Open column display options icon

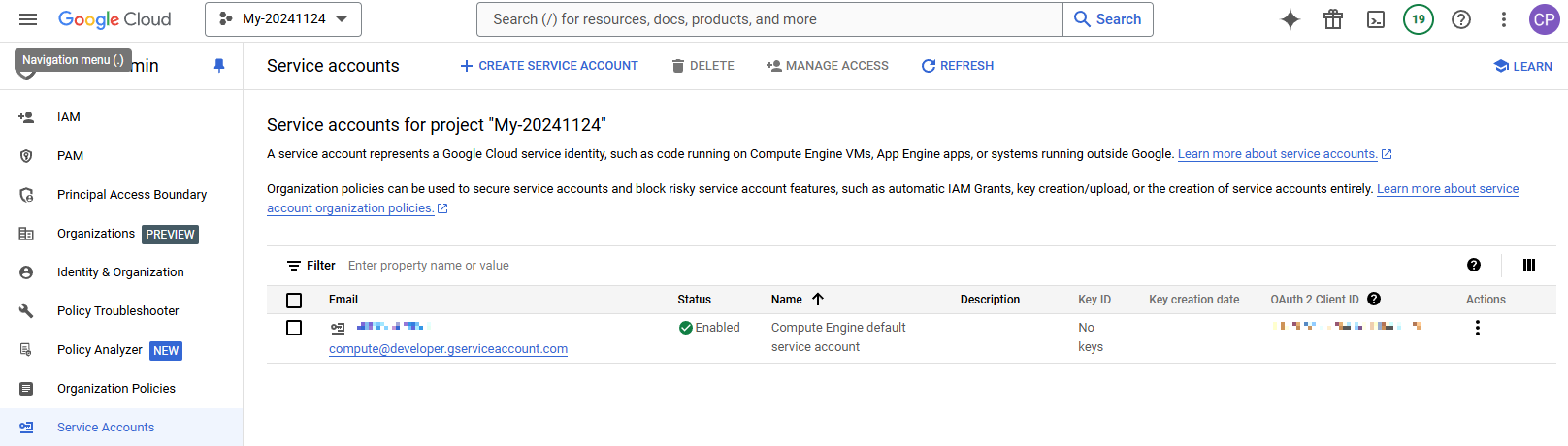1529,266
